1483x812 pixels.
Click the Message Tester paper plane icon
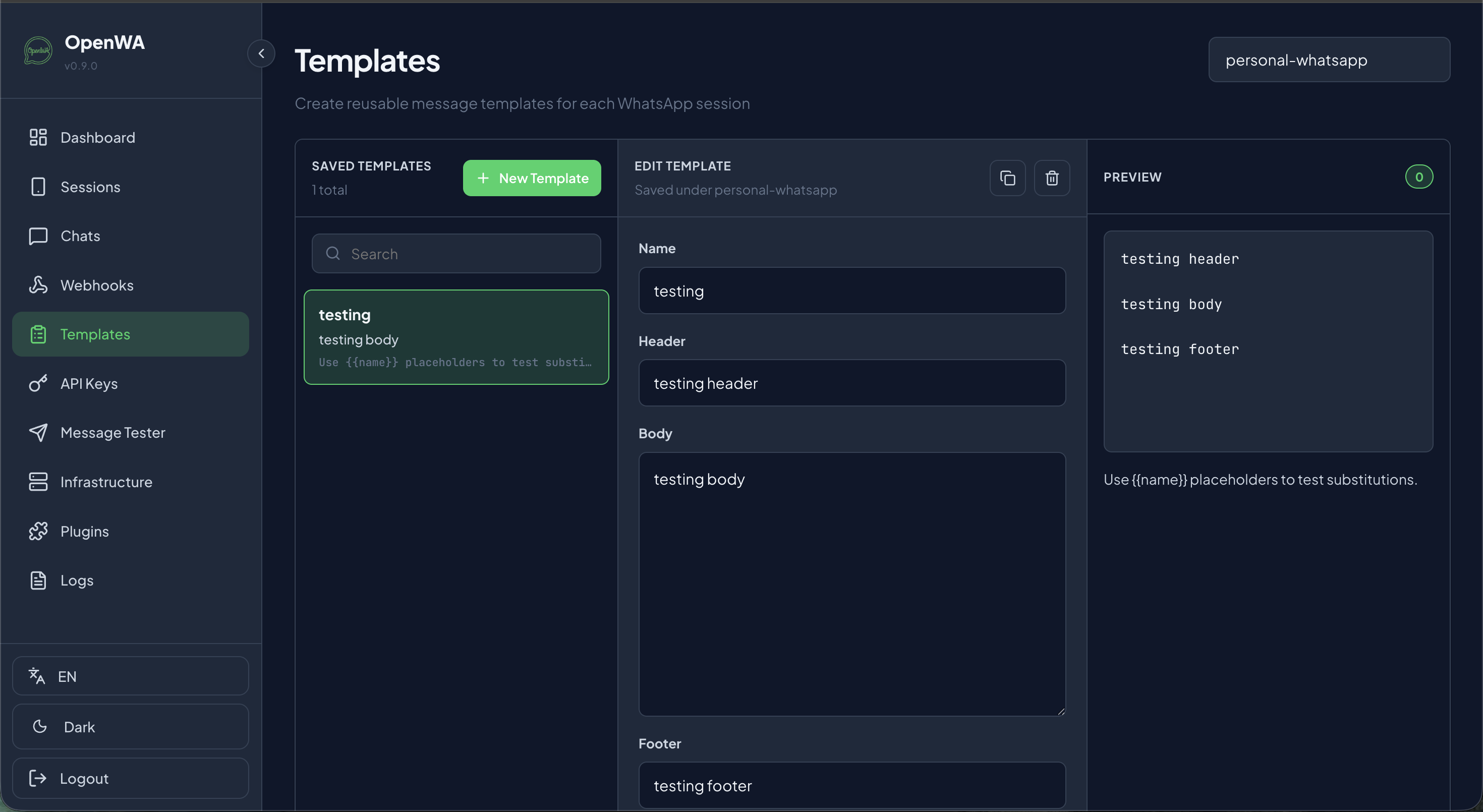38,432
